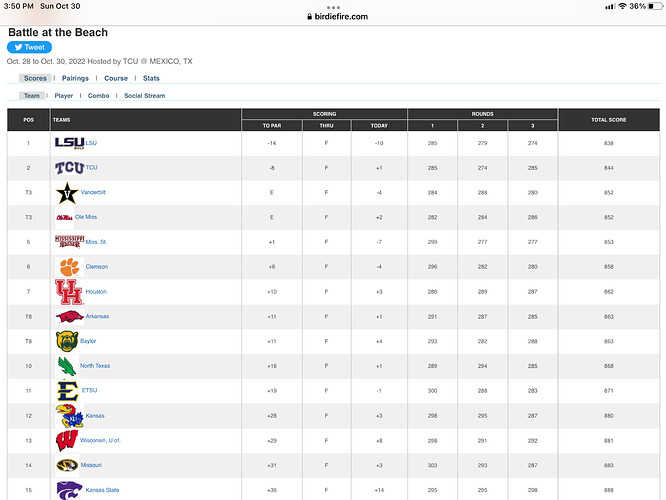Click the TODAY column header
This screenshot has width=666, height=500.
[x=379, y=125]
